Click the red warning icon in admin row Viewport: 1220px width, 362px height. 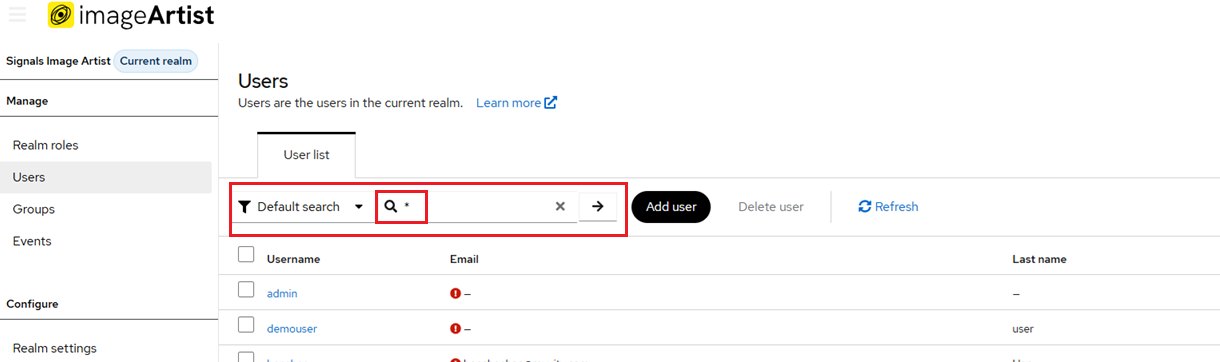(x=456, y=294)
